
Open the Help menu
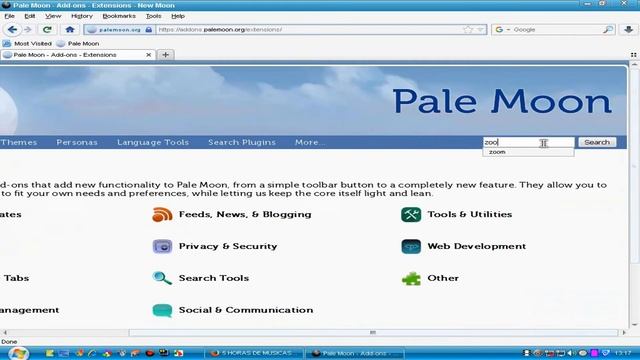tap(178, 16)
